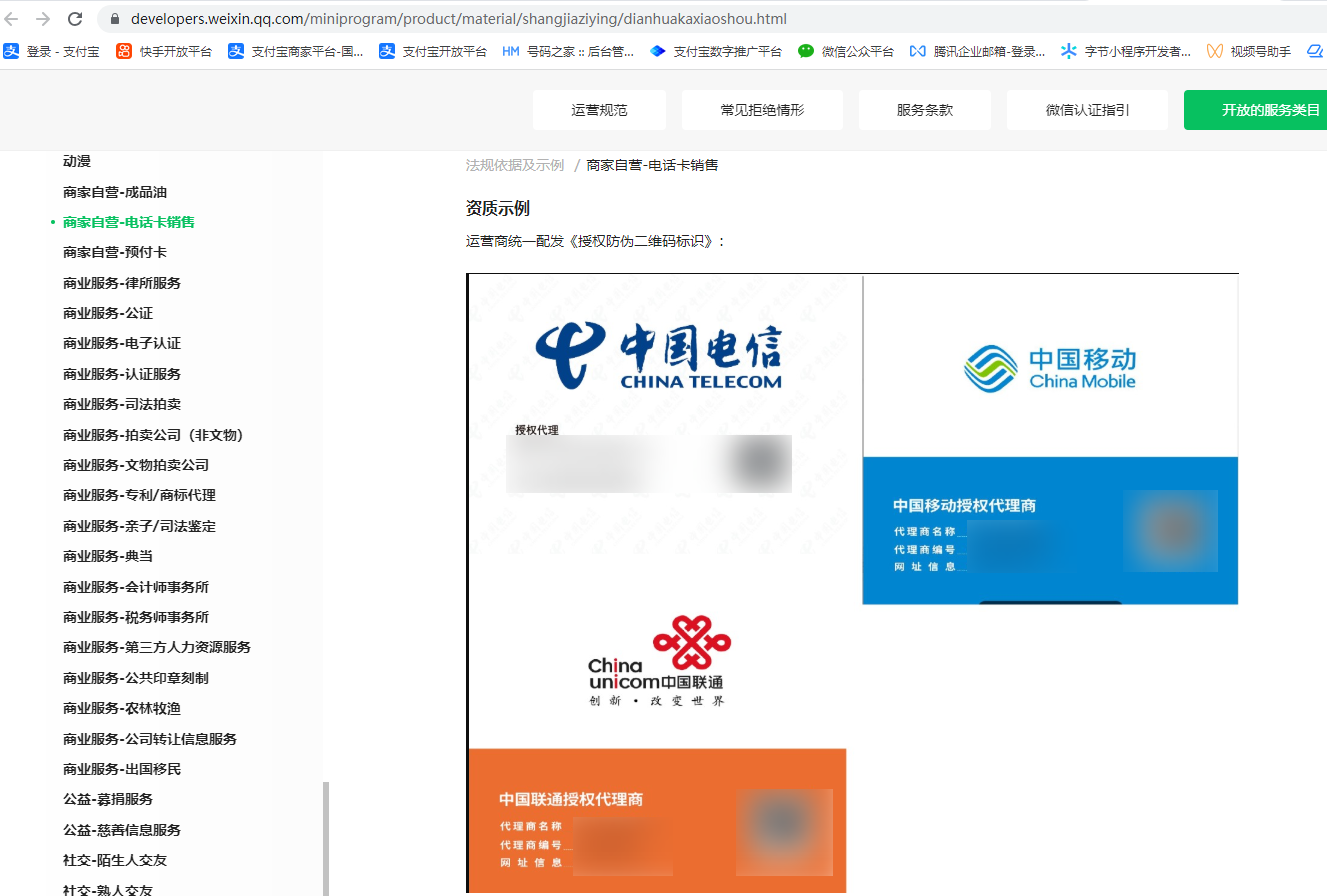This screenshot has width=1327, height=896.
Task: Open the 支付宝数字推广平台 bookmark
Action: coord(716,51)
